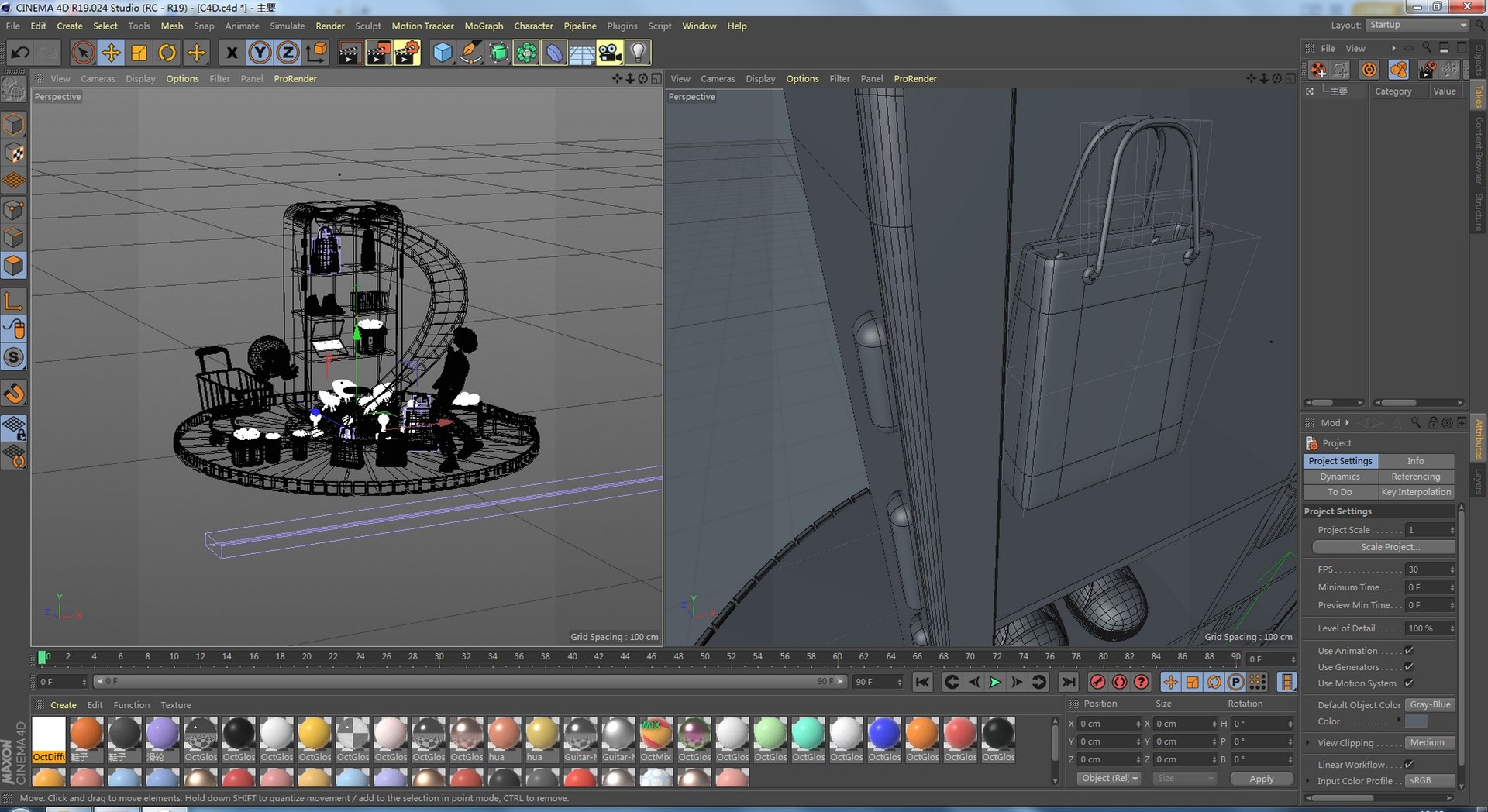This screenshot has height=812, width=1488.
Task: Add a light object
Action: tap(638, 53)
